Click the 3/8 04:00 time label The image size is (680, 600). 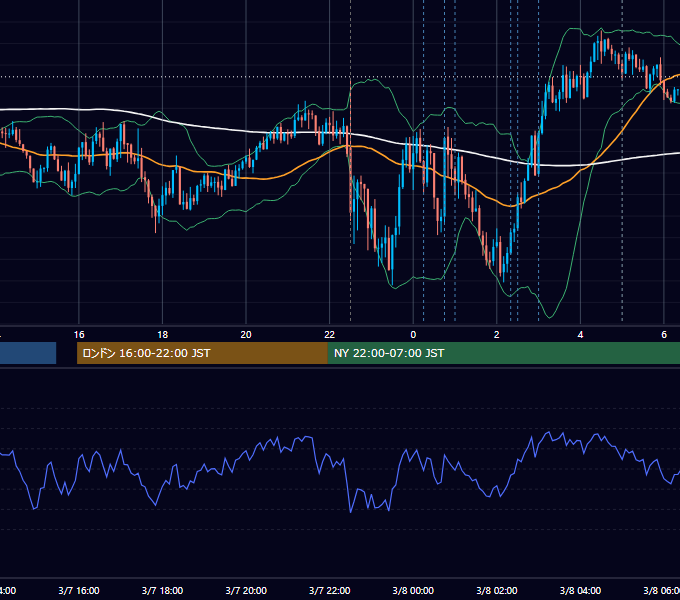pos(580,590)
